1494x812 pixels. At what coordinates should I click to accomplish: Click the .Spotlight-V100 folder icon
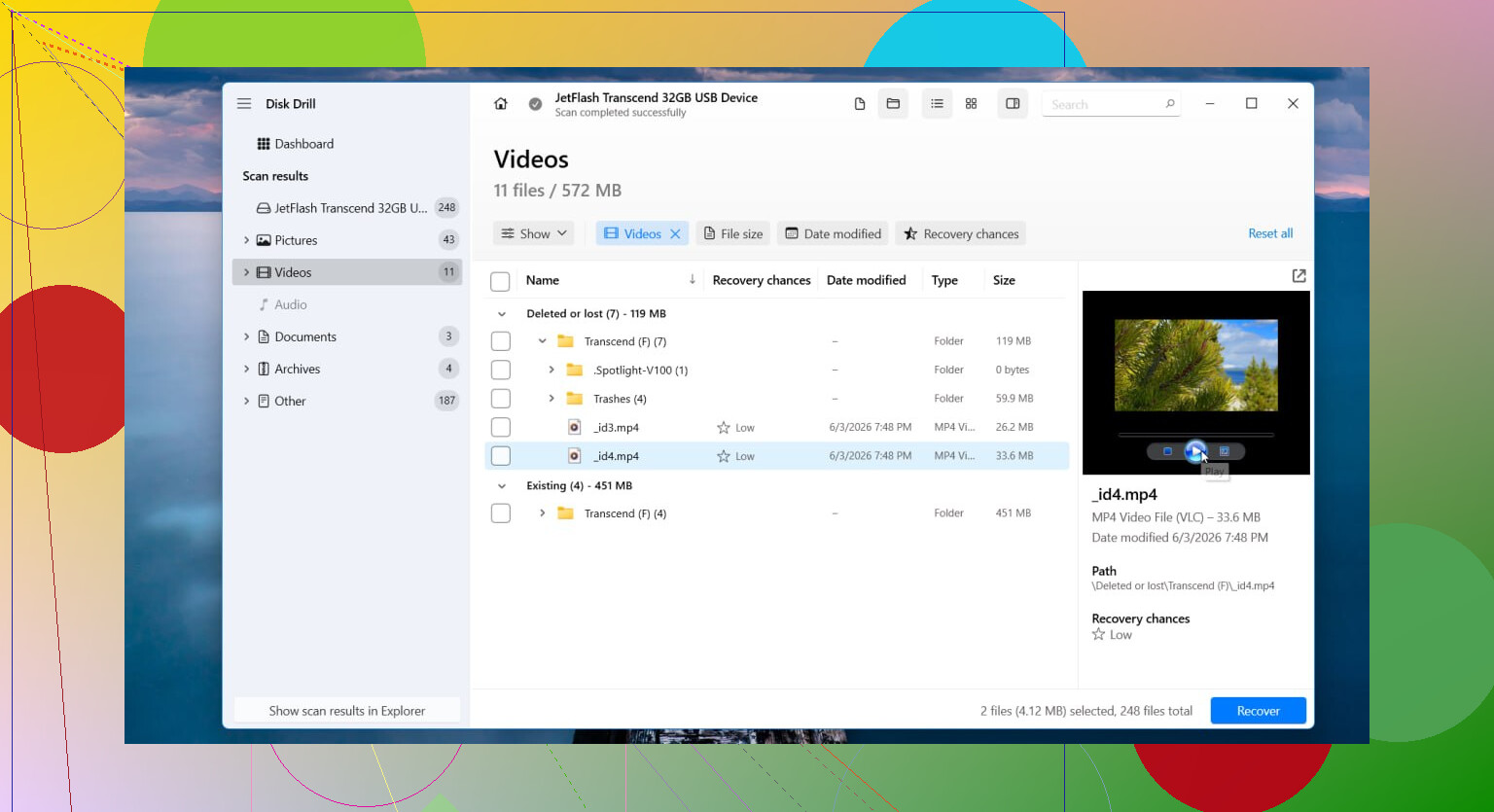pos(575,371)
